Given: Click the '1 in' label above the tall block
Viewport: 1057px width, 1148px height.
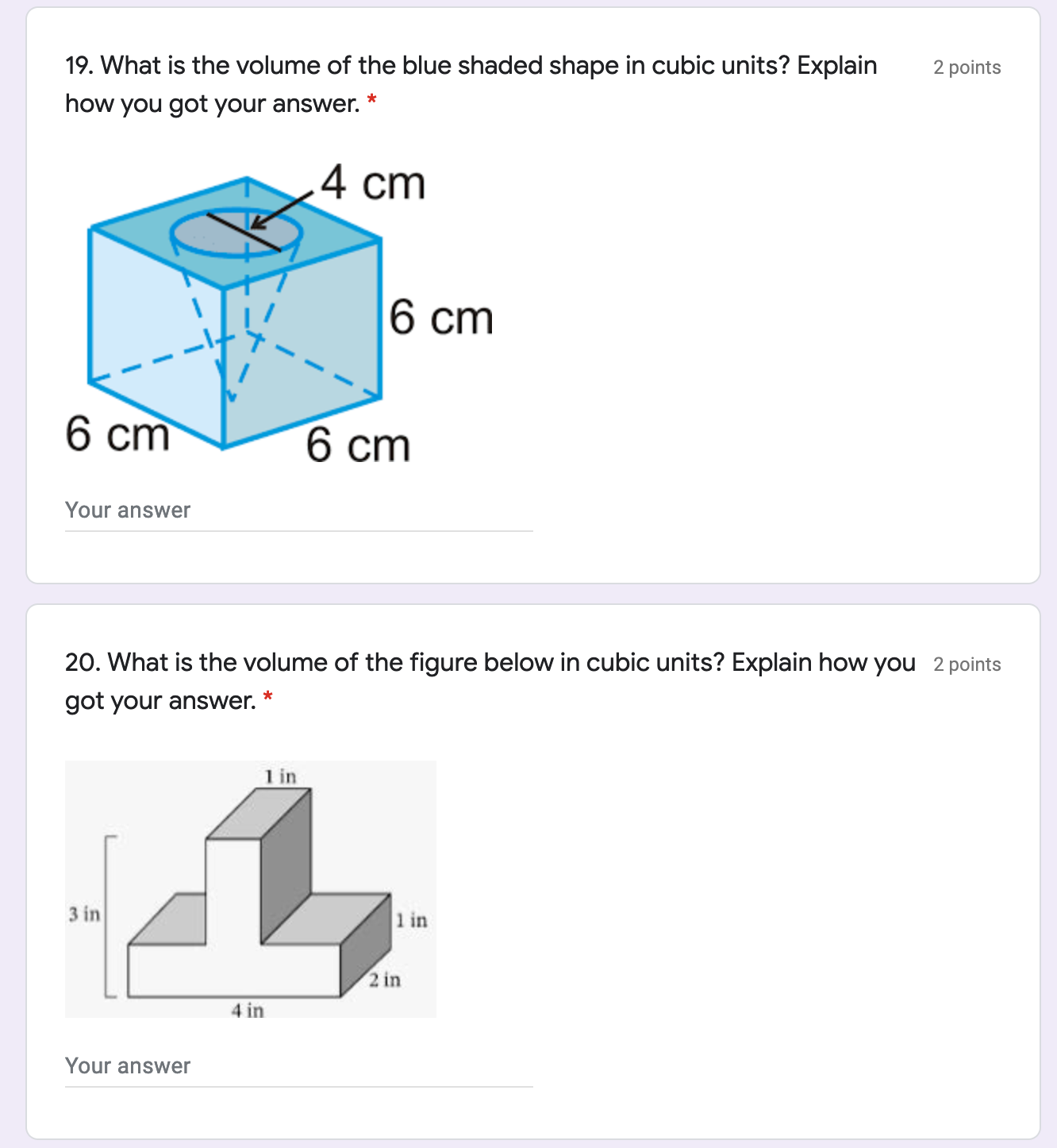Looking at the screenshot, I should [280, 776].
